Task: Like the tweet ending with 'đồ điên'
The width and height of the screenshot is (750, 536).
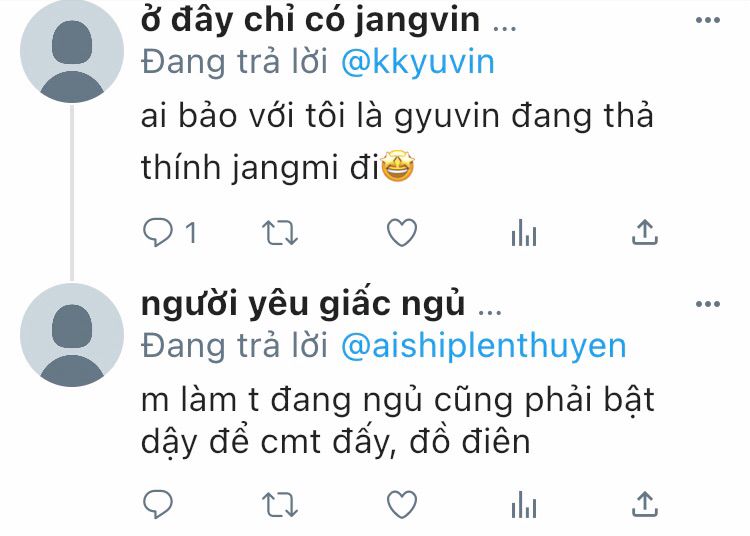Action: tap(402, 504)
